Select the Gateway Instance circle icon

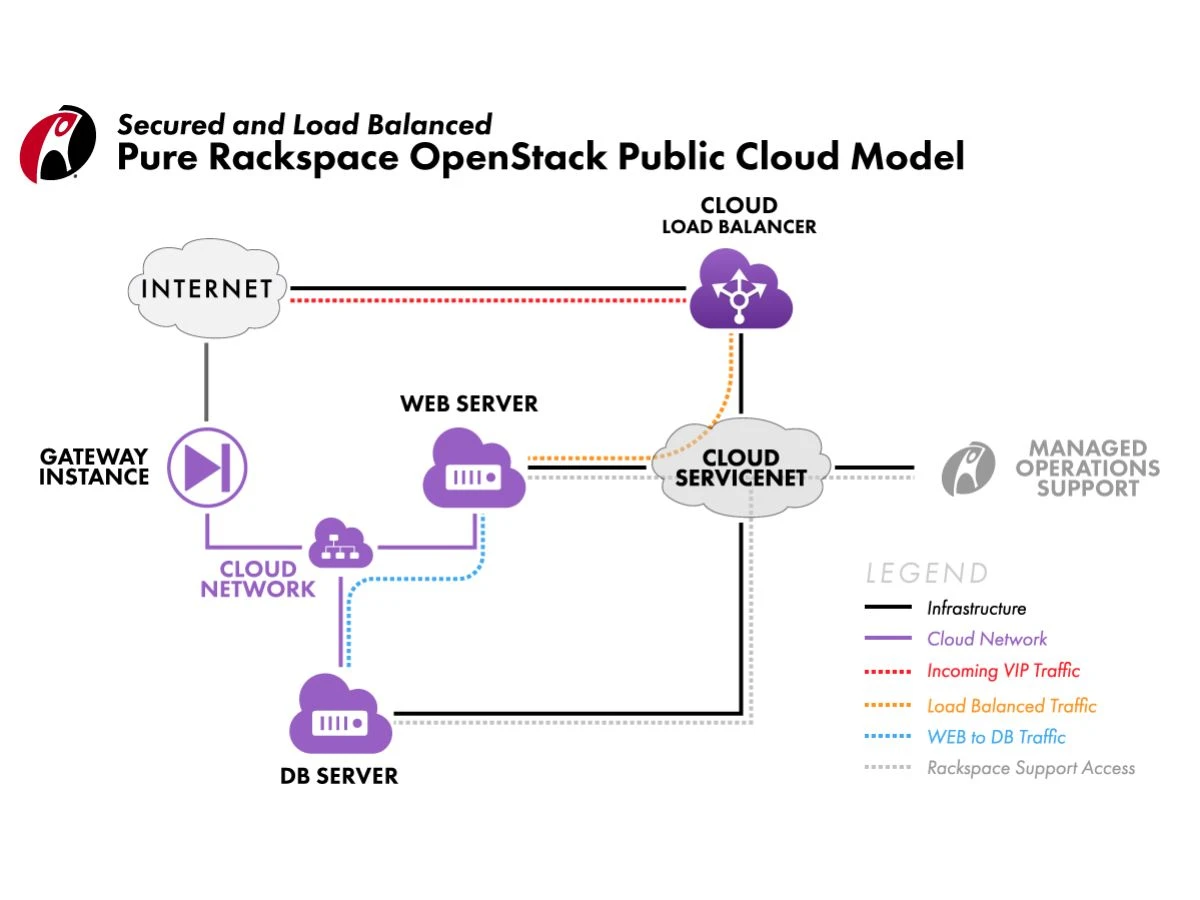(x=207, y=466)
